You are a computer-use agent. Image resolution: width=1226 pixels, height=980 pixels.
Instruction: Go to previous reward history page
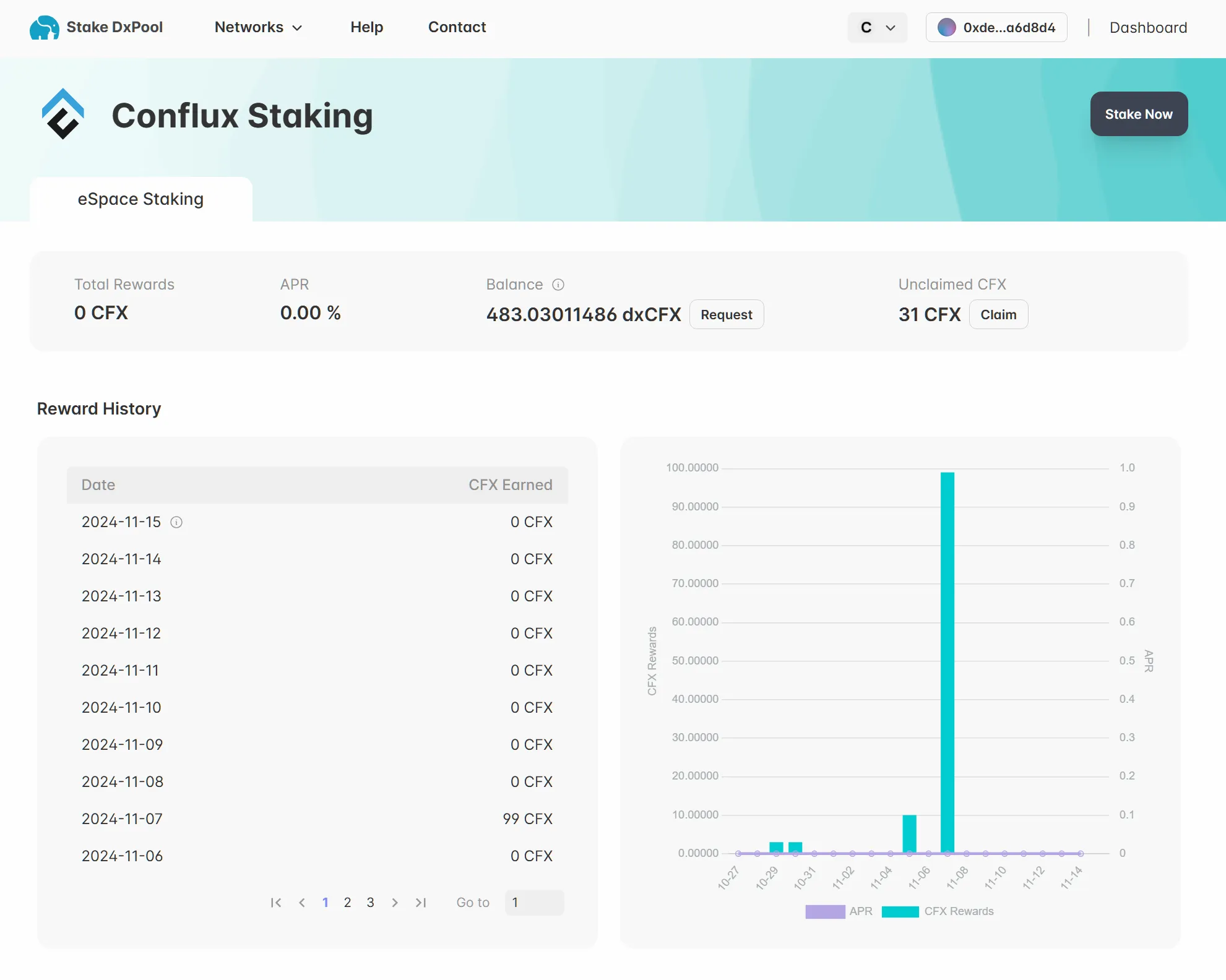pyautogui.click(x=302, y=903)
